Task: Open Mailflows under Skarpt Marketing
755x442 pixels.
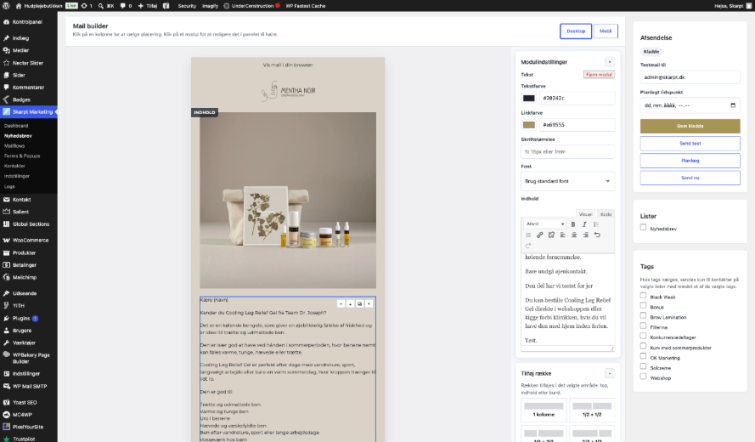Action: pyautogui.click(x=14, y=146)
